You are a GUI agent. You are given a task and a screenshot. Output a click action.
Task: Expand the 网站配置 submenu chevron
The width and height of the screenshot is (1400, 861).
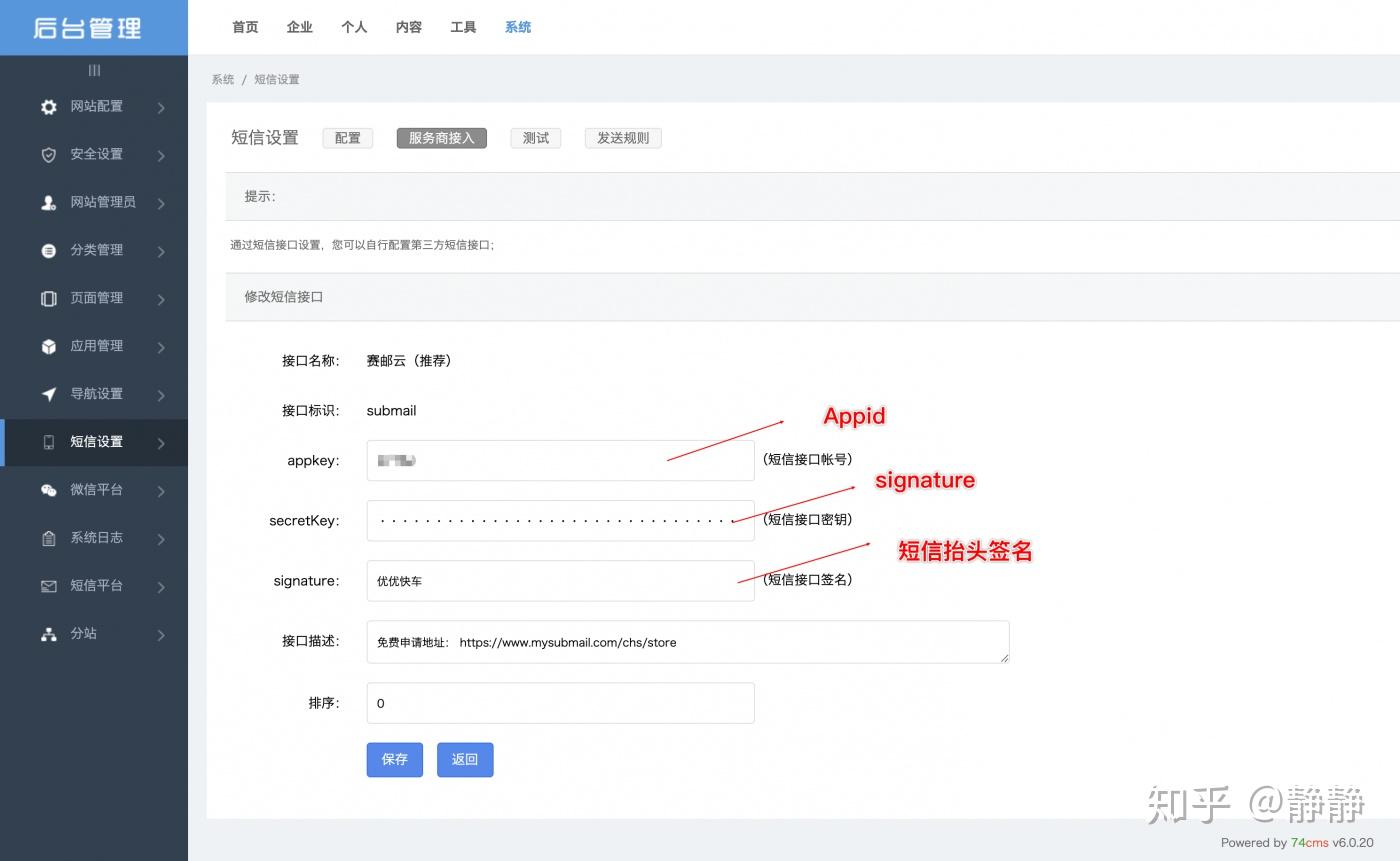coord(161,107)
